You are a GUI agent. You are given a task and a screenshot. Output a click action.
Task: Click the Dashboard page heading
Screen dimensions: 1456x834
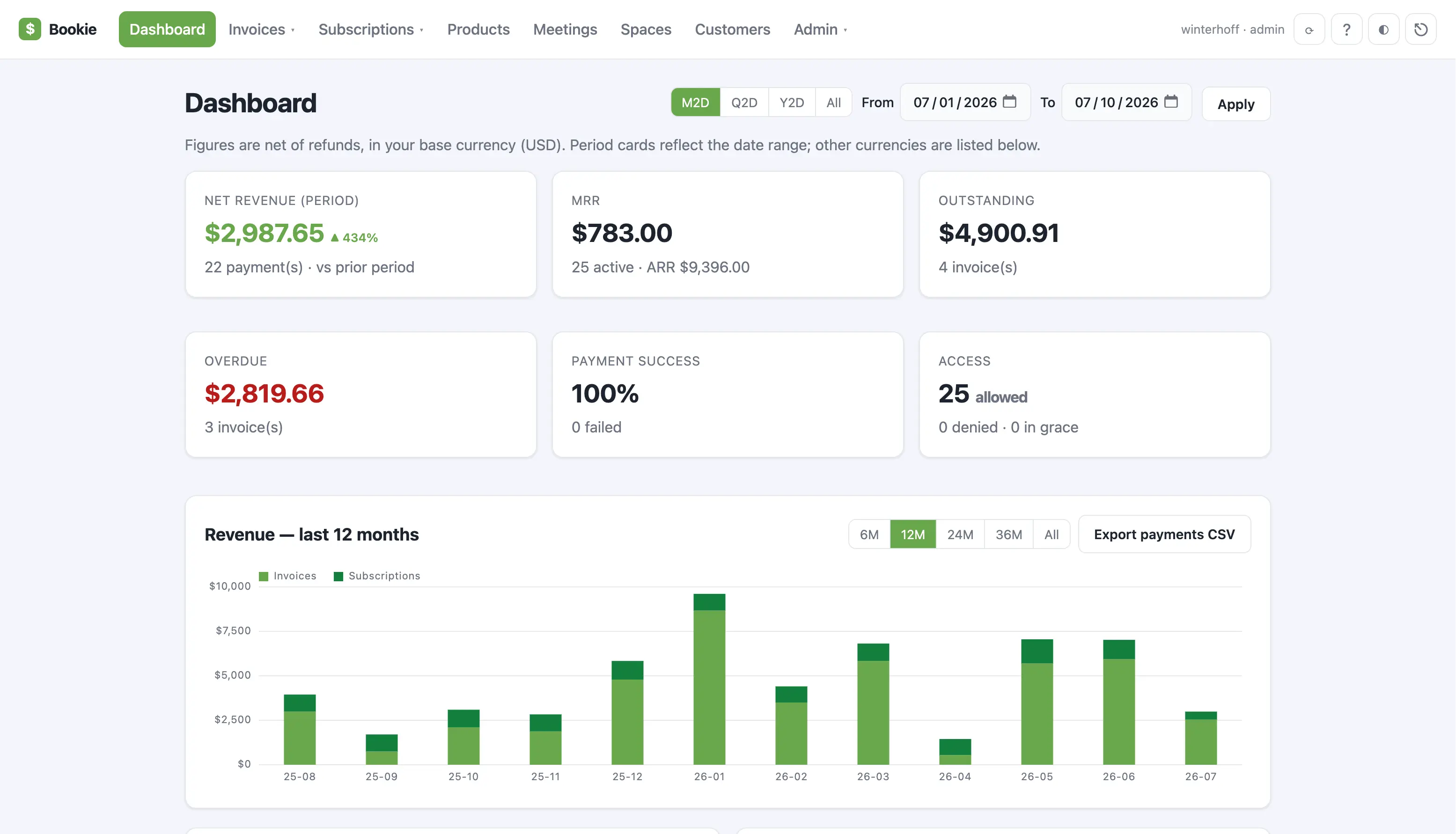pyautogui.click(x=250, y=103)
